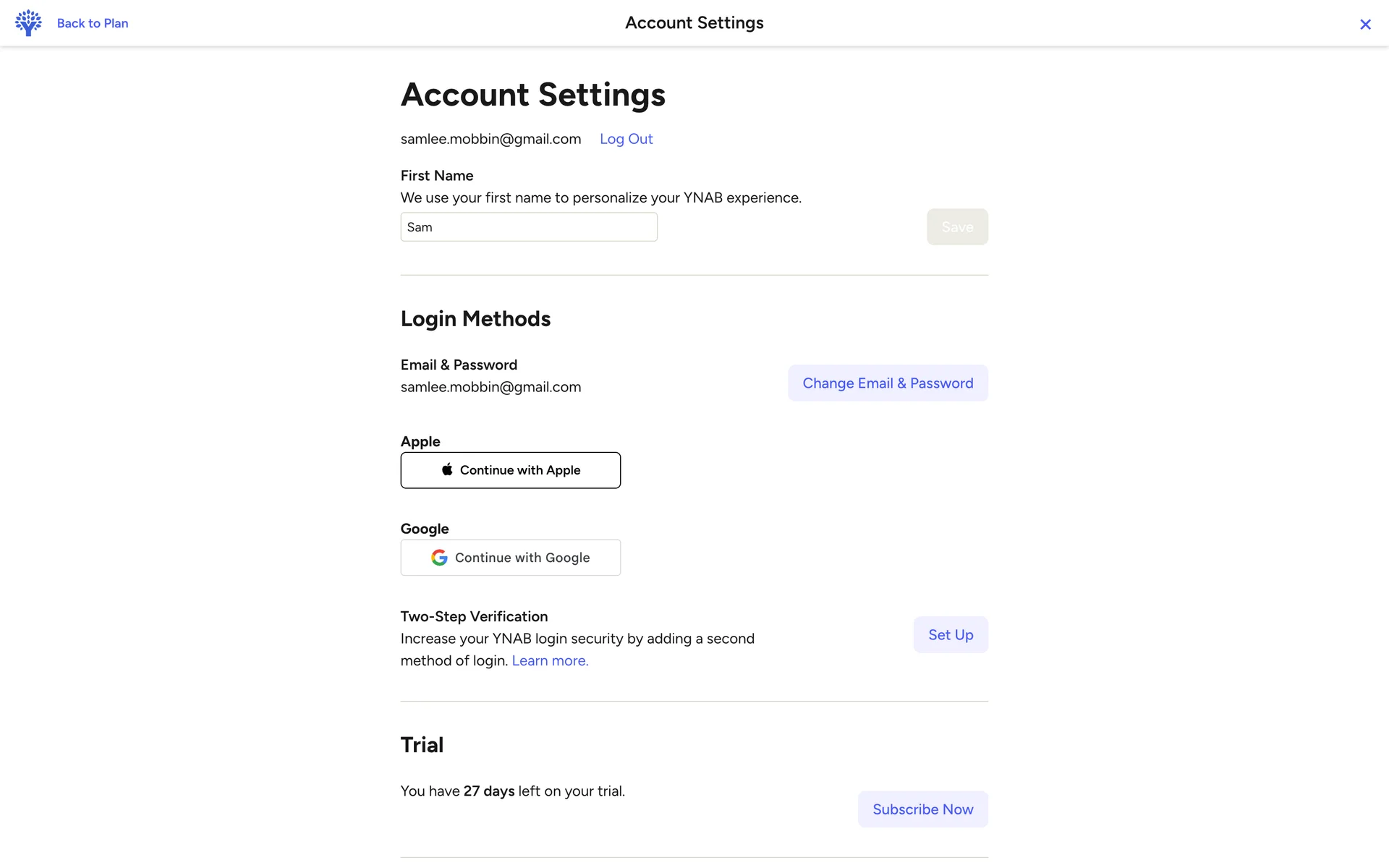Image resolution: width=1389 pixels, height=868 pixels.
Task: Click Subscribe Now button
Action: (x=922, y=809)
